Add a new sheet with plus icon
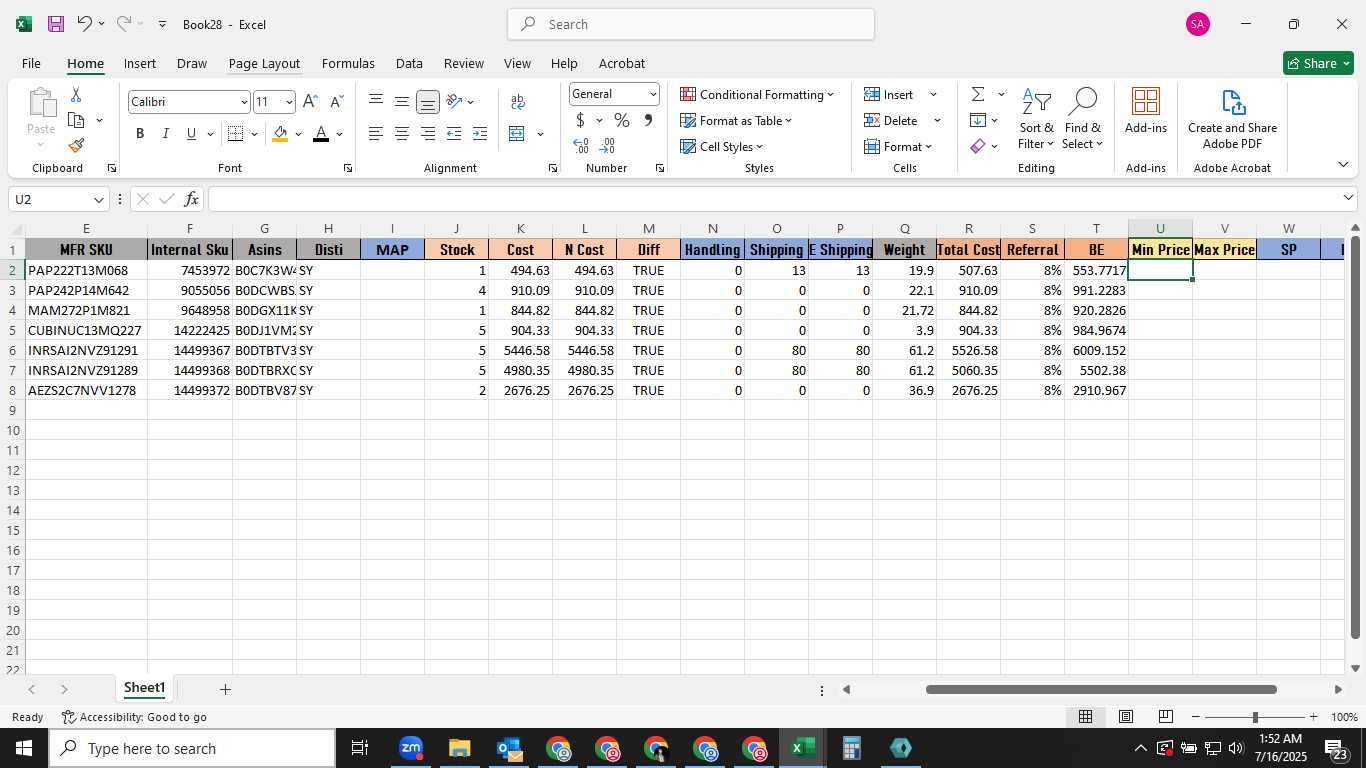Screen dimensions: 1366x768 coord(225,689)
